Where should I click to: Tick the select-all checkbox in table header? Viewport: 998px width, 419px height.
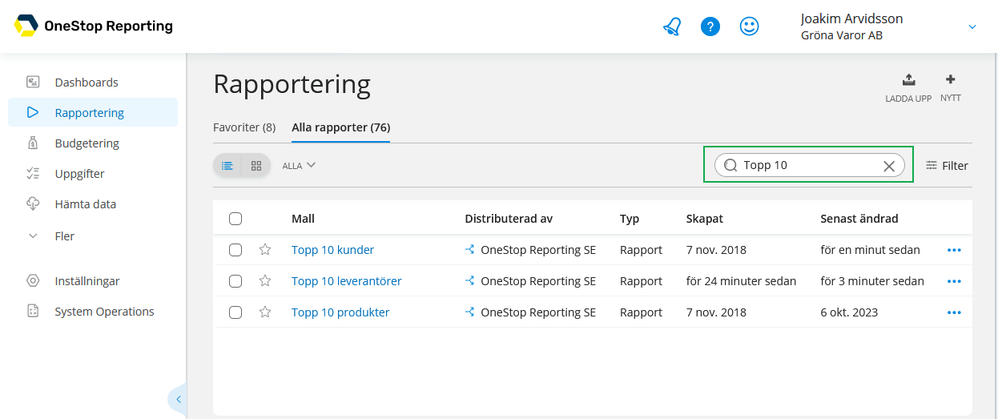click(x=235, y=219)
